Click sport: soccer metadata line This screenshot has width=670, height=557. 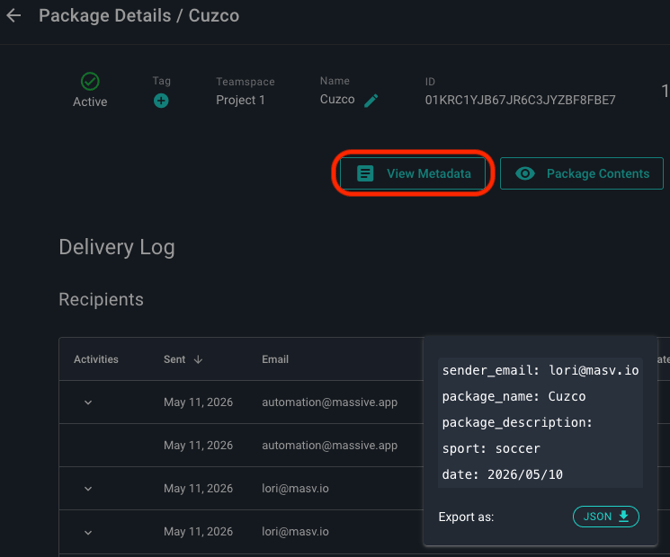point(491,449)
